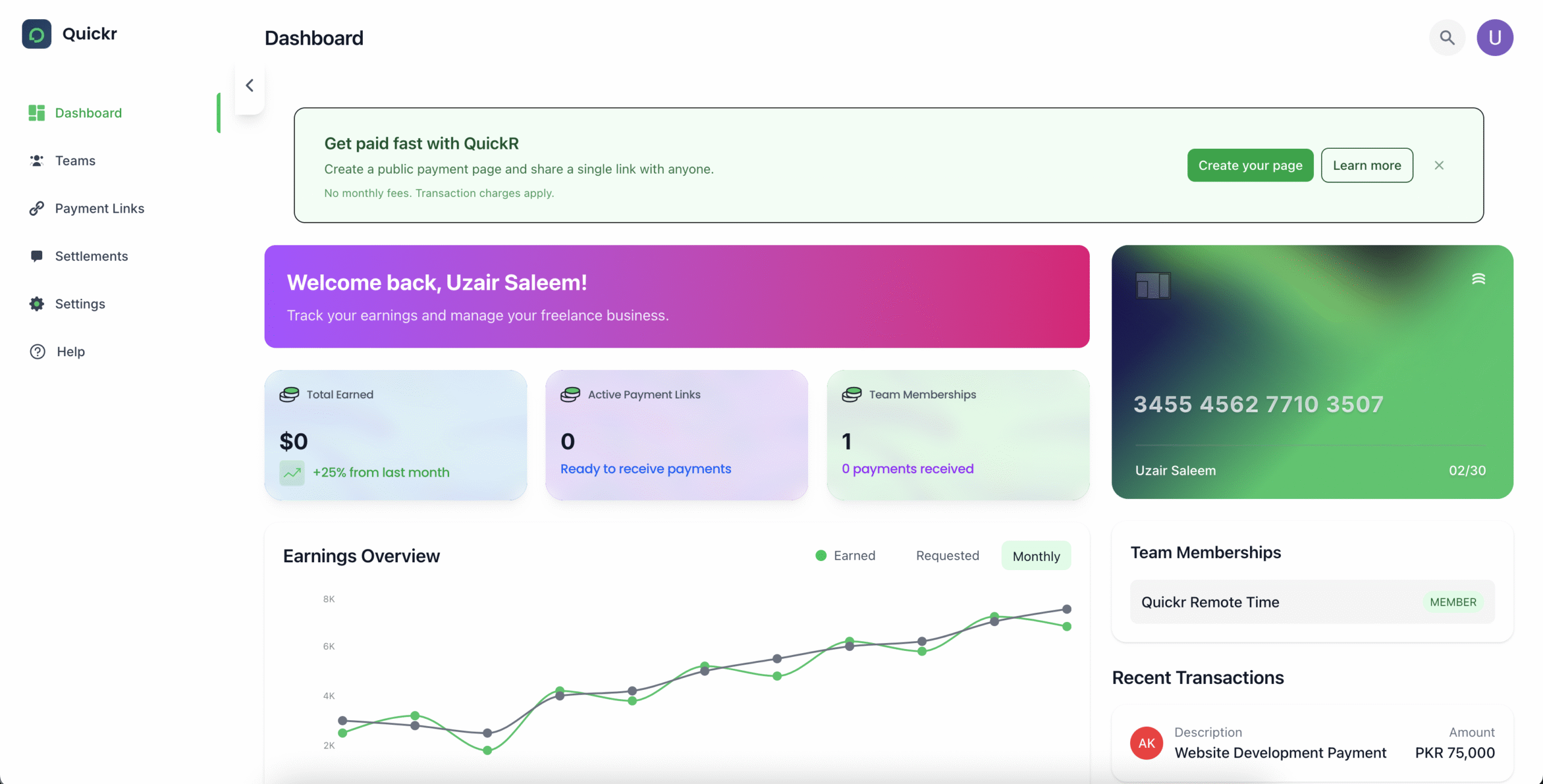Click the Earnings Overview heading
This screenshot has width=1543, height=784.
(362, 556)
